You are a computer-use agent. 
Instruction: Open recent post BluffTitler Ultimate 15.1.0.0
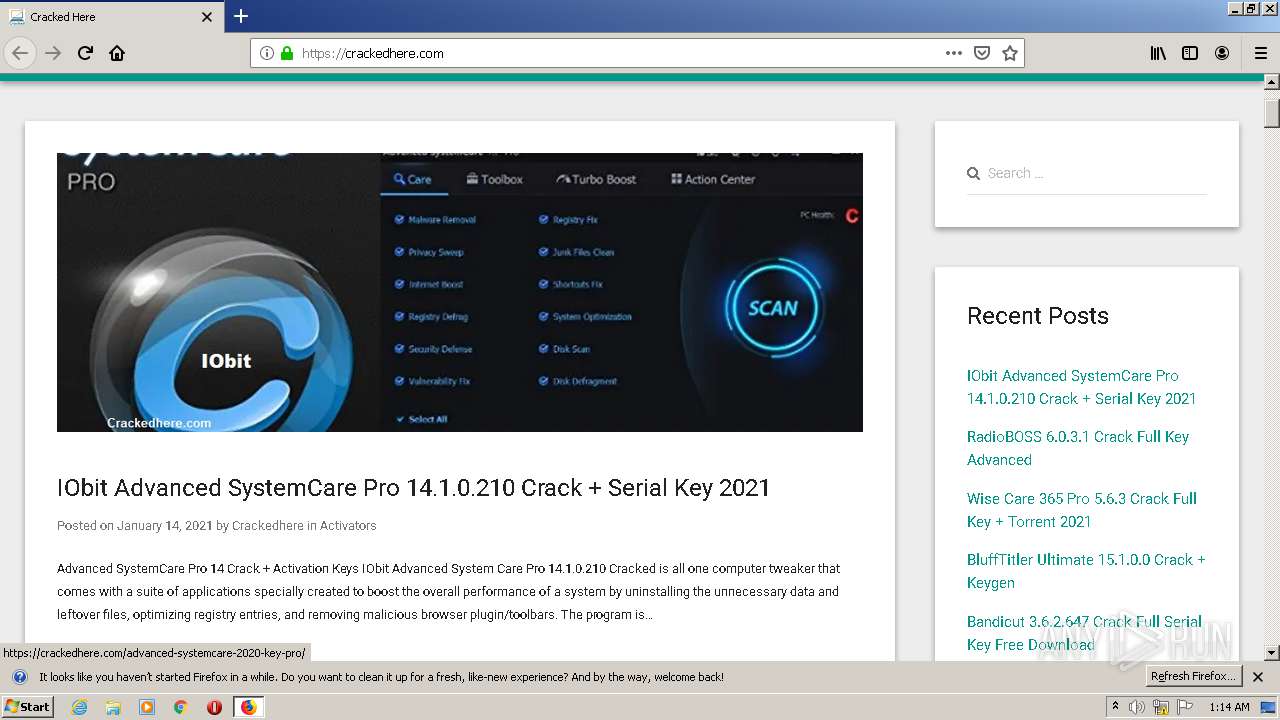coord(1086,571)
